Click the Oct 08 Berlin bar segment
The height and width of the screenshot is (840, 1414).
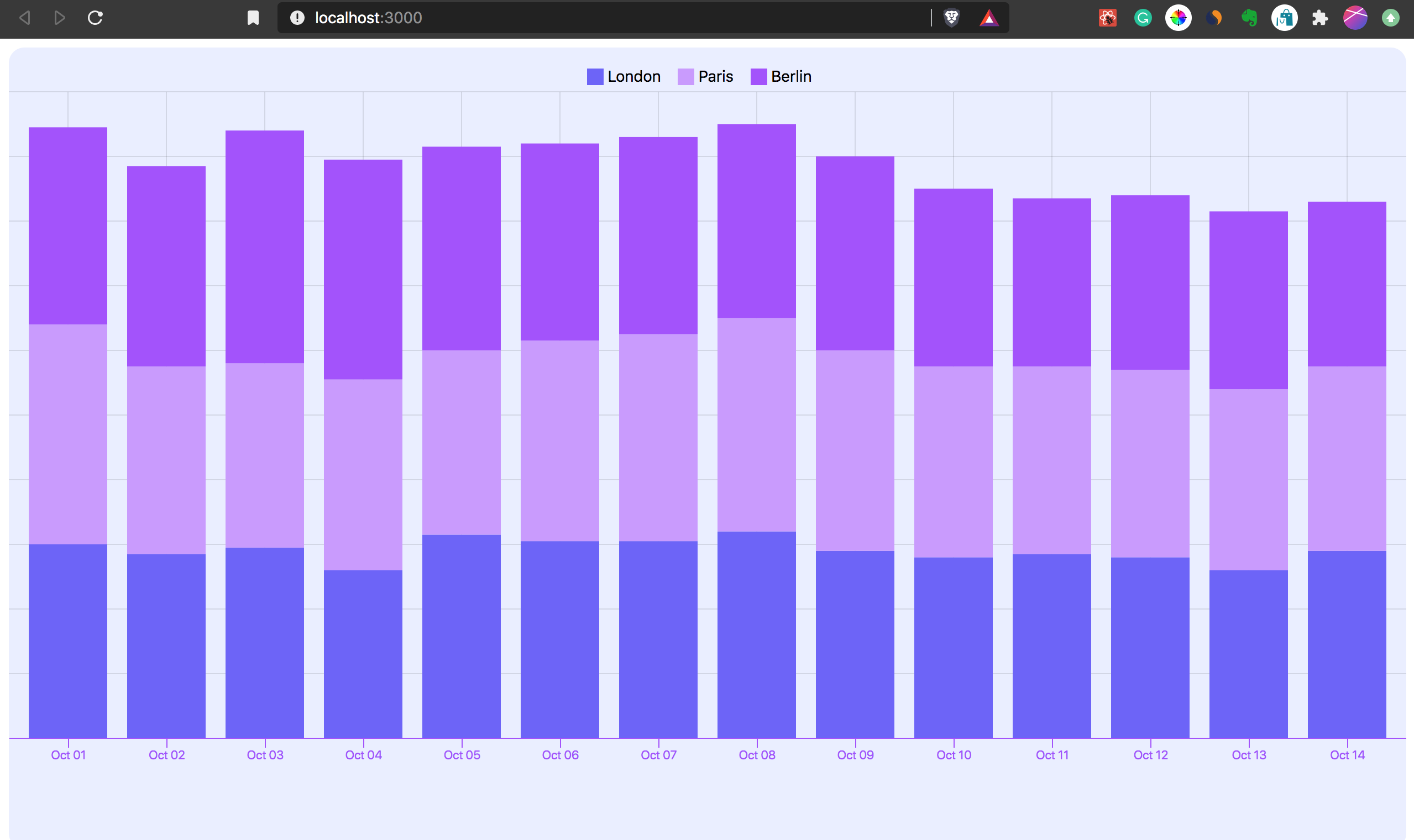[756, 221]
